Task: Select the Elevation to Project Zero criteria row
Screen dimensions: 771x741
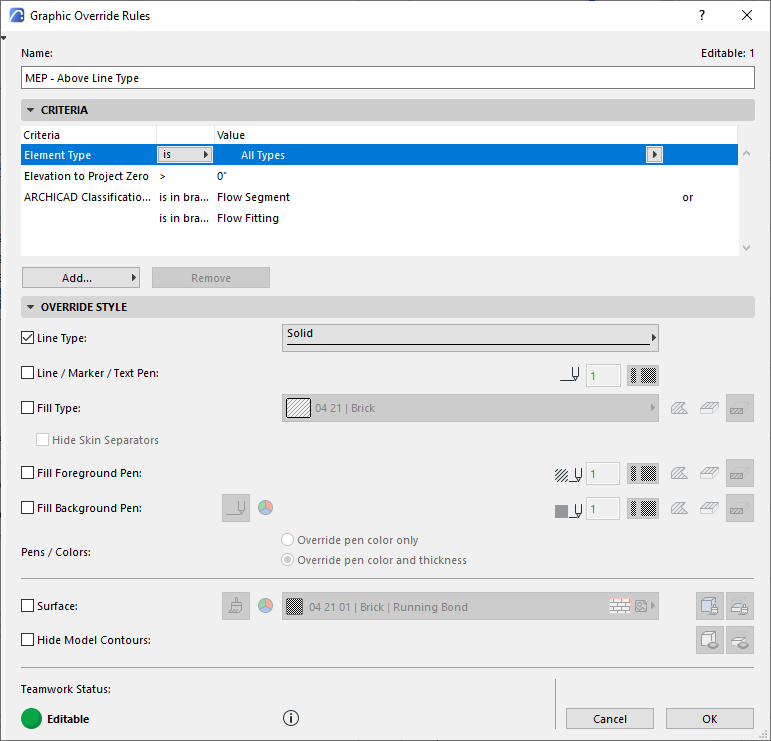Action: (x=379, y=176)
